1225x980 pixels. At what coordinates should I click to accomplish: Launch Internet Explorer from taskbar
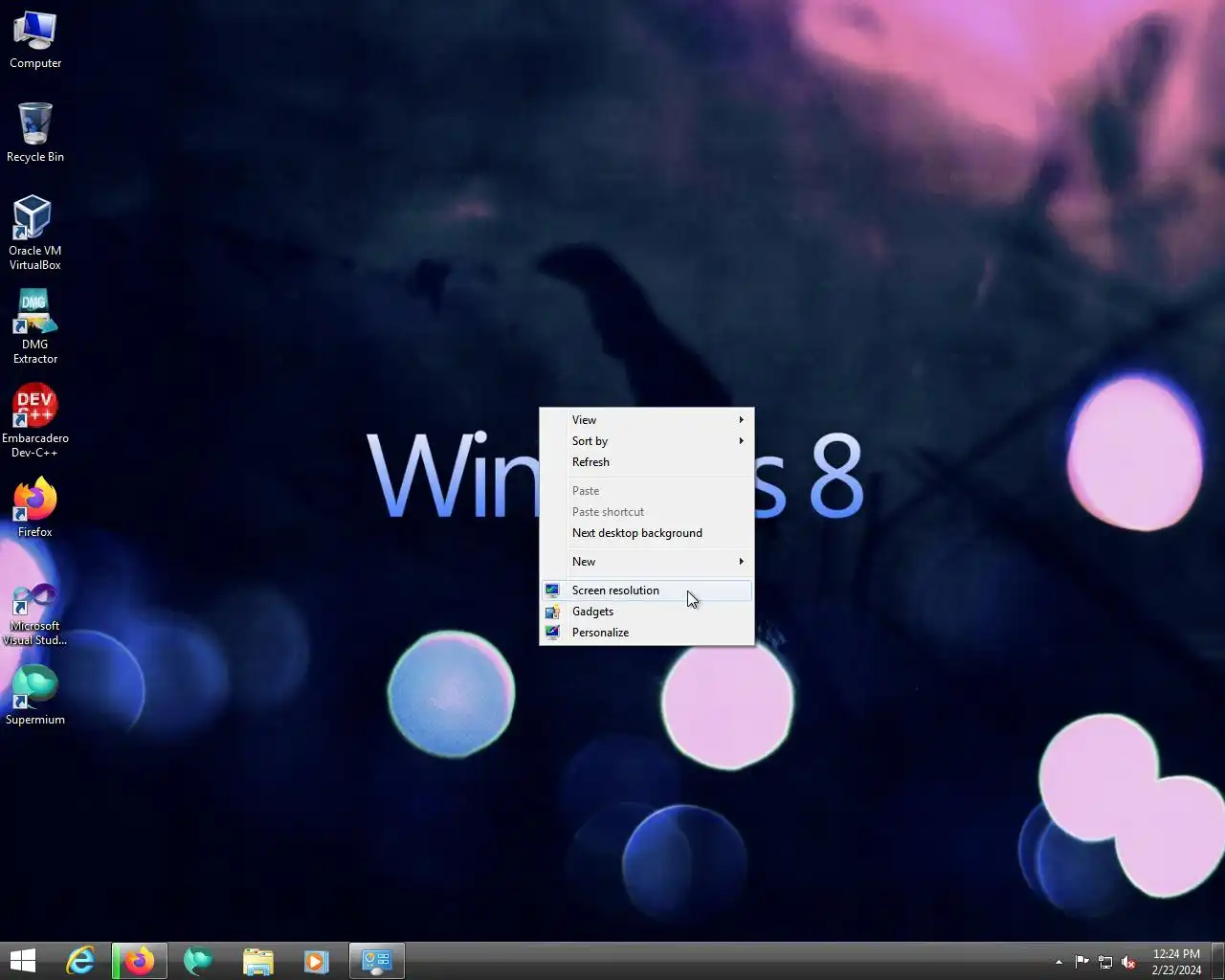80,961
